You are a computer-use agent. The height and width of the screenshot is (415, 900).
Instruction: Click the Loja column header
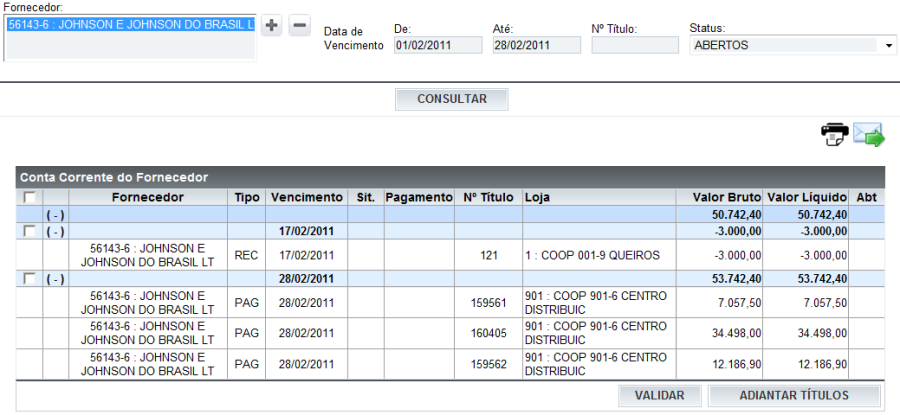[x=599, y=197]
